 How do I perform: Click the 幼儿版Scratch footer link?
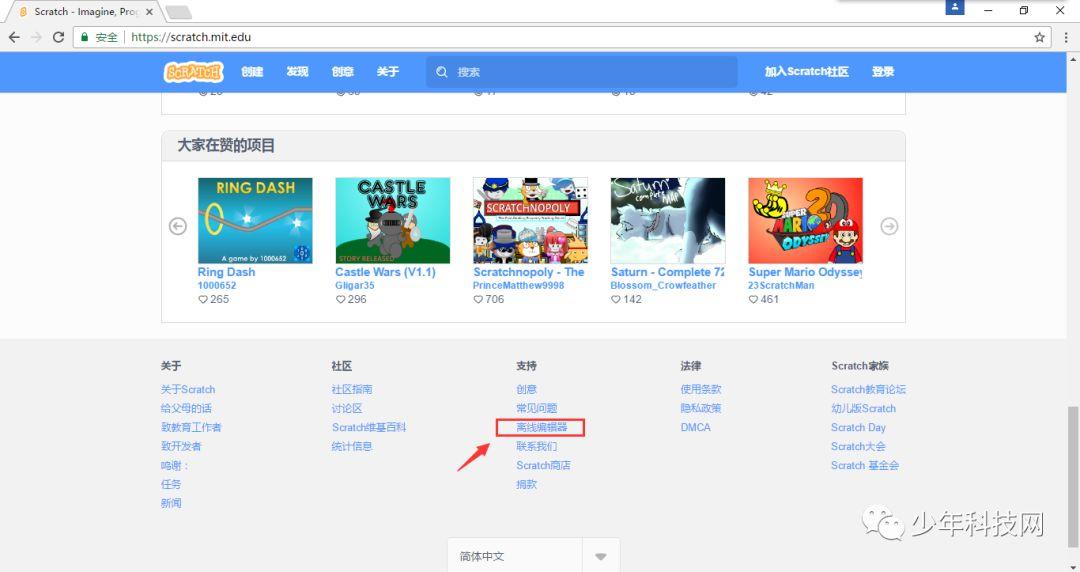click(x=864, y=408)
